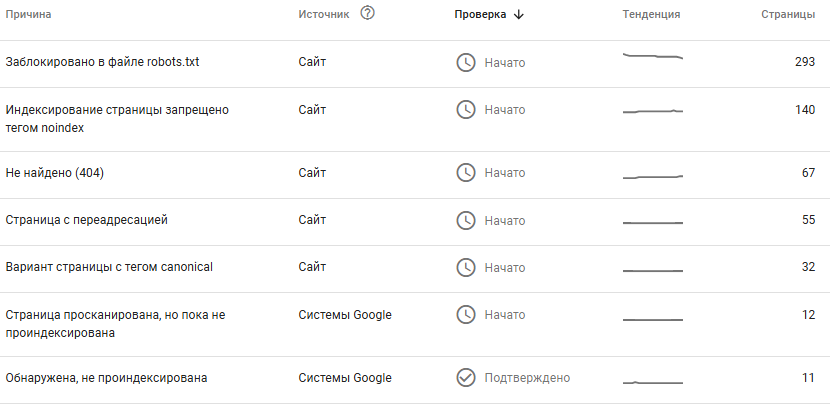Click trend sparkline for robots.txt row
The width and height of the screenshot is (830, 408).
click(652, 57)
